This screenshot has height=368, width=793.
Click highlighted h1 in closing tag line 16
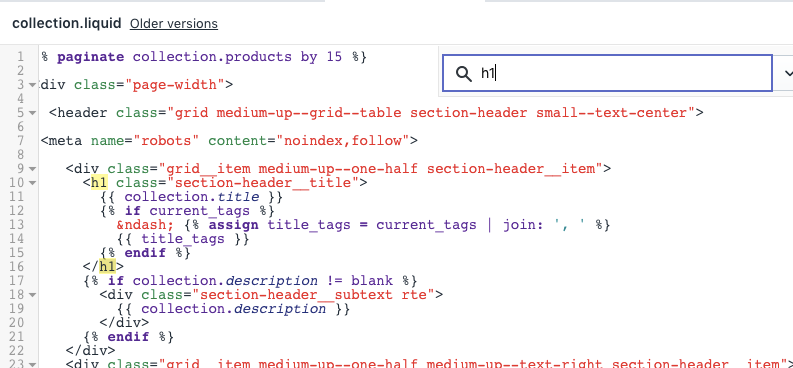107,266
